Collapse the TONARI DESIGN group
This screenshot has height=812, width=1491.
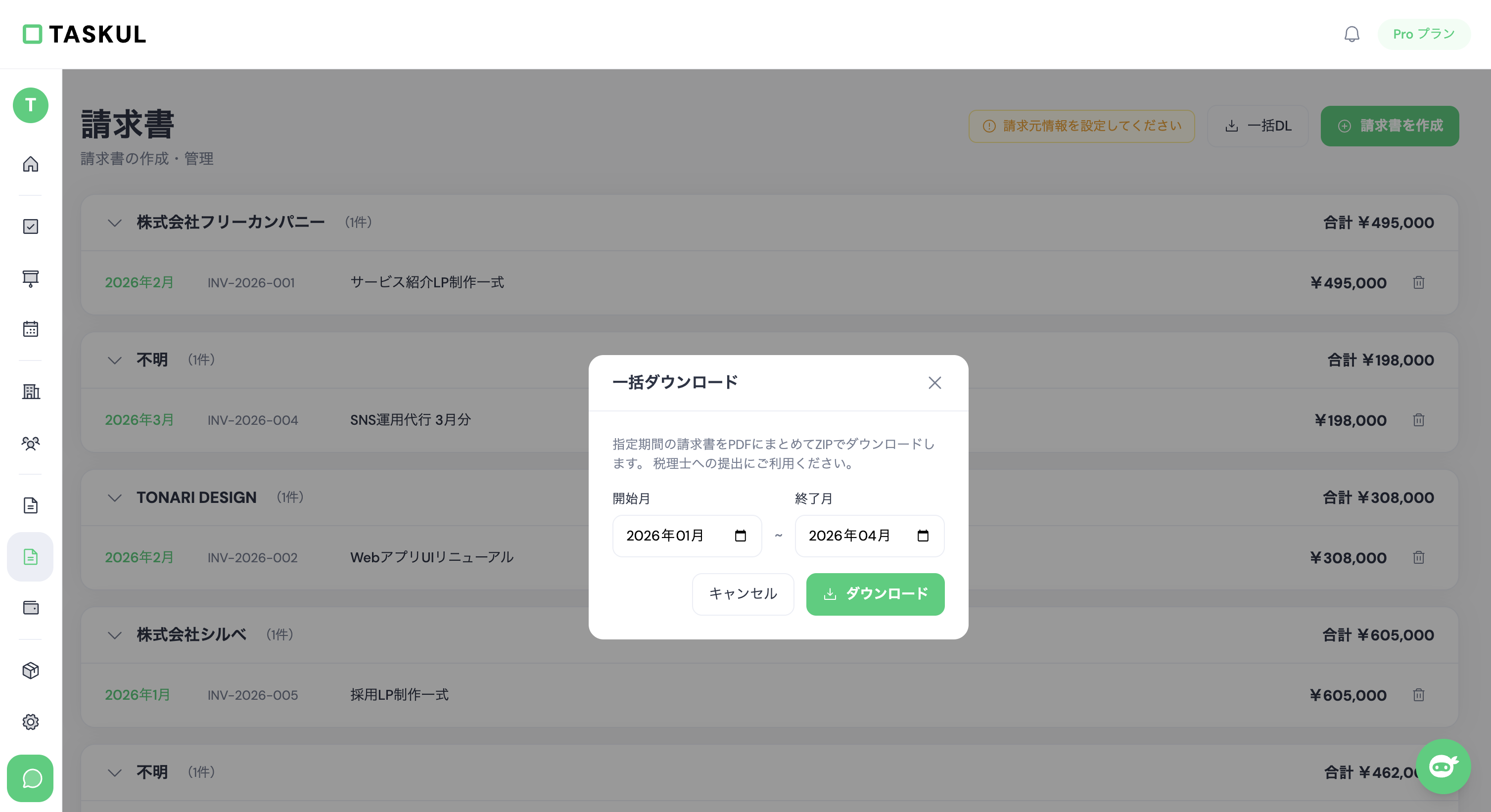click(115, 498)
